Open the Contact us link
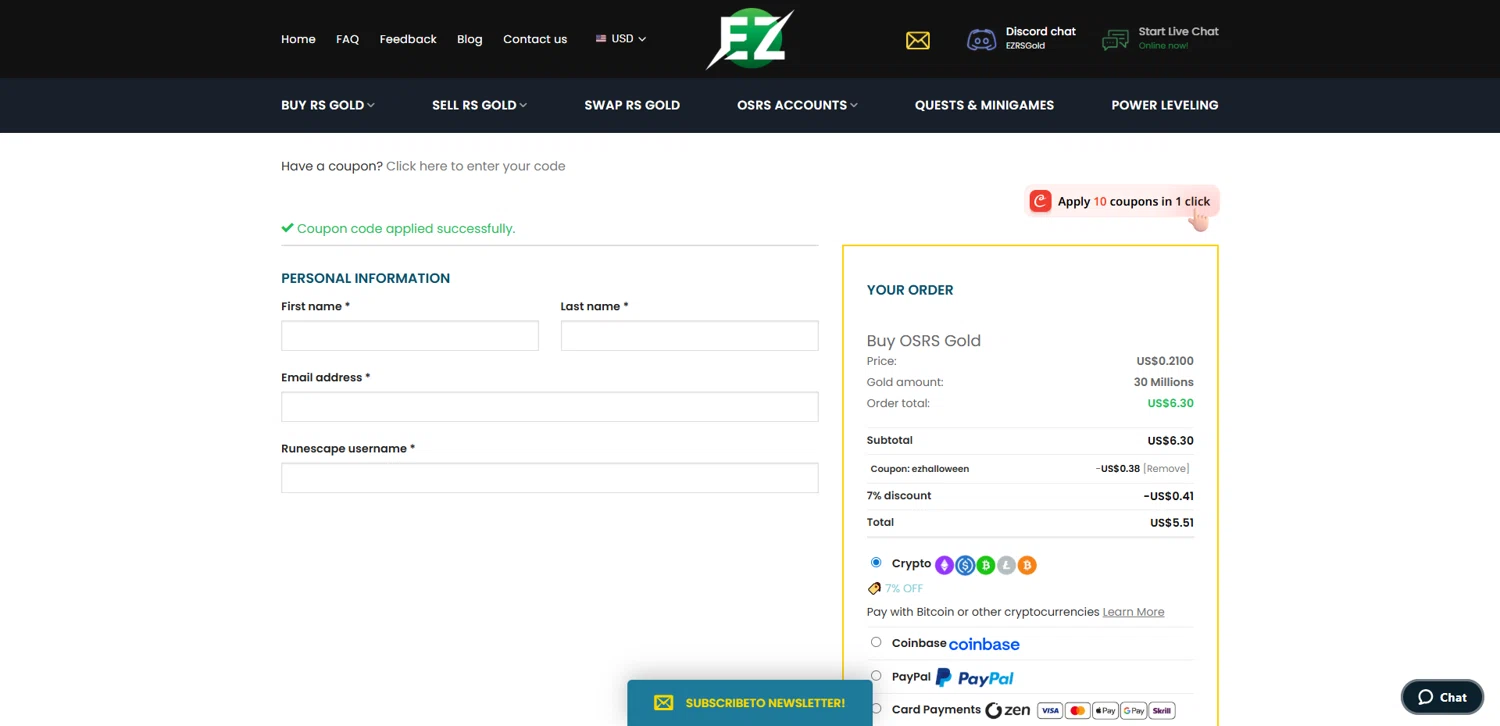This screenshot has height=726, width=1500. (x=535, y=39)
